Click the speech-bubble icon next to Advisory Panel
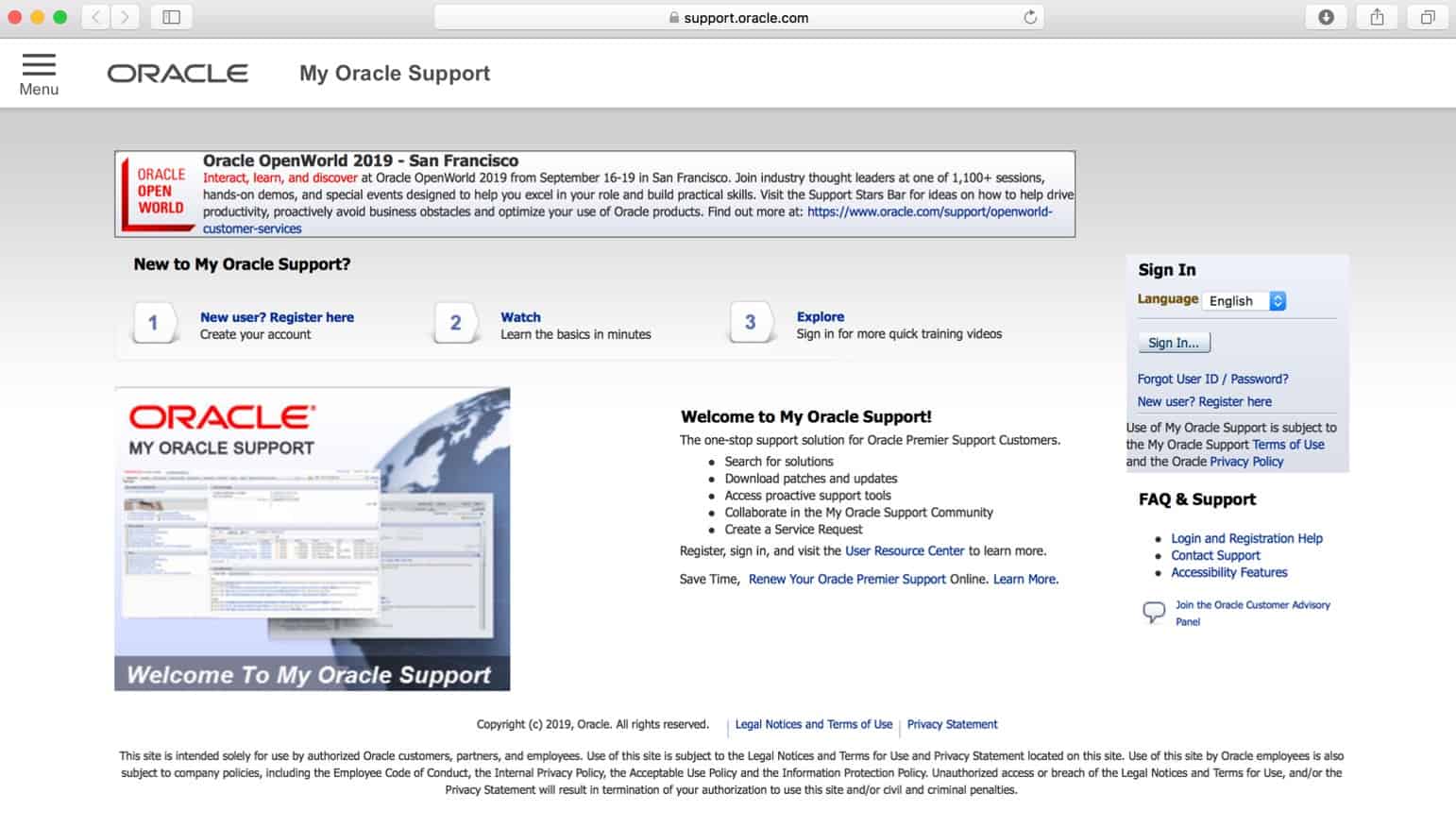This screenshot has width=1456, height=828. click(x=1153, y=611)
